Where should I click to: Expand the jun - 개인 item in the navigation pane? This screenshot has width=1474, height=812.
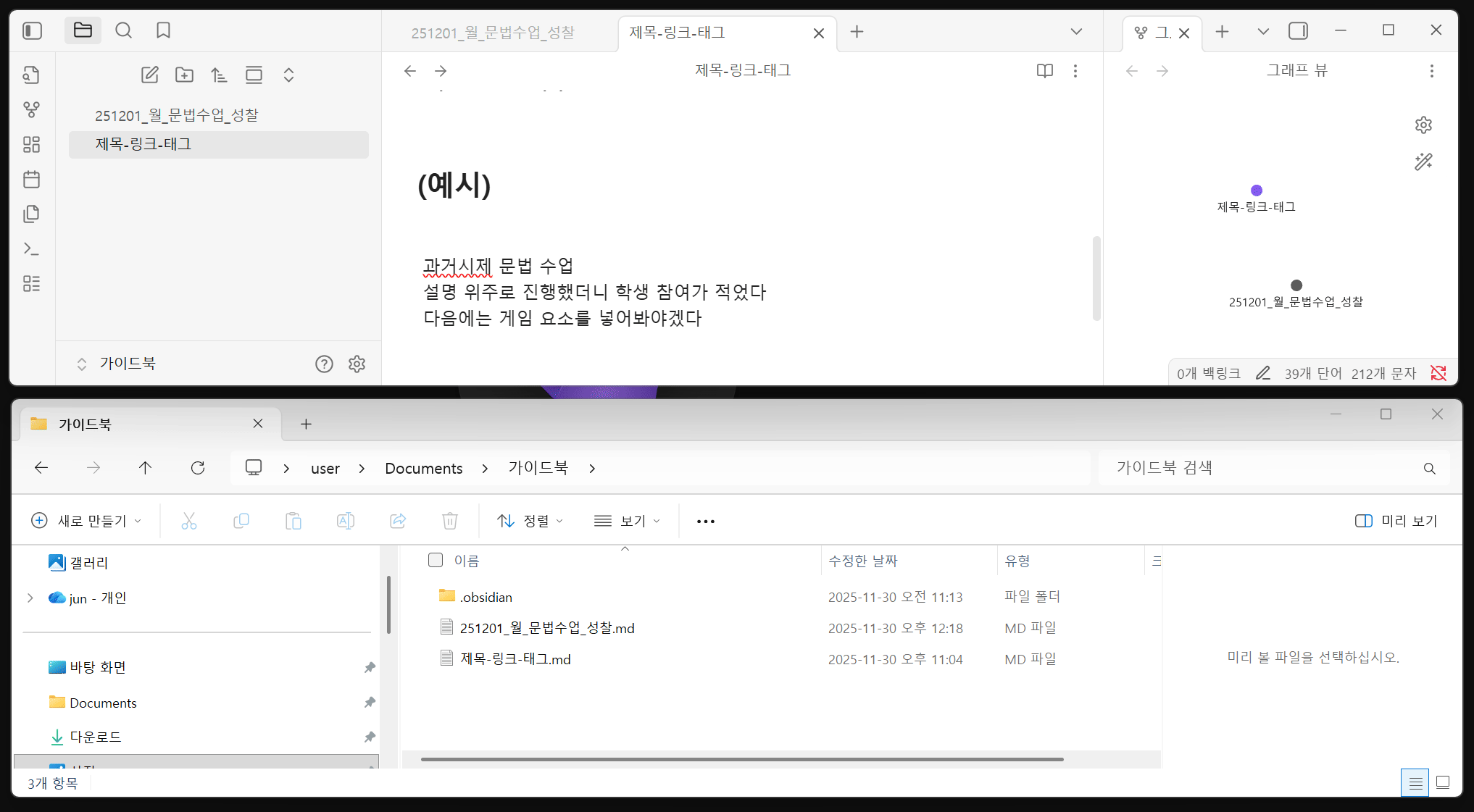pyautogui.click(x=30, y=598)
